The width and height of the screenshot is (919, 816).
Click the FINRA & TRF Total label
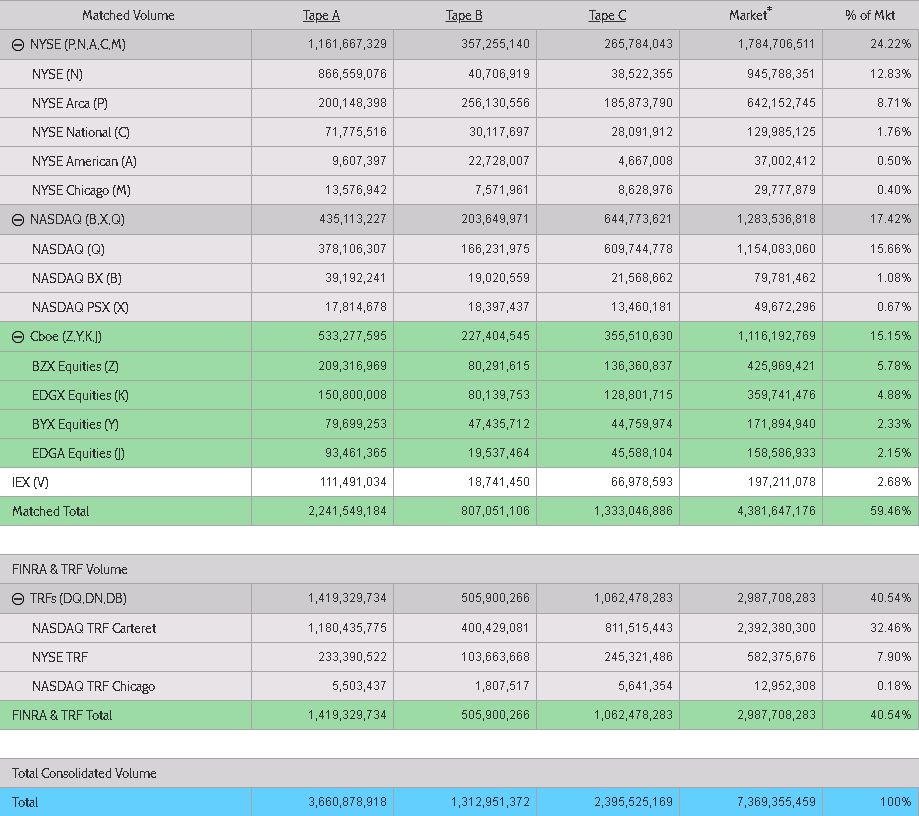pos(62,715)
